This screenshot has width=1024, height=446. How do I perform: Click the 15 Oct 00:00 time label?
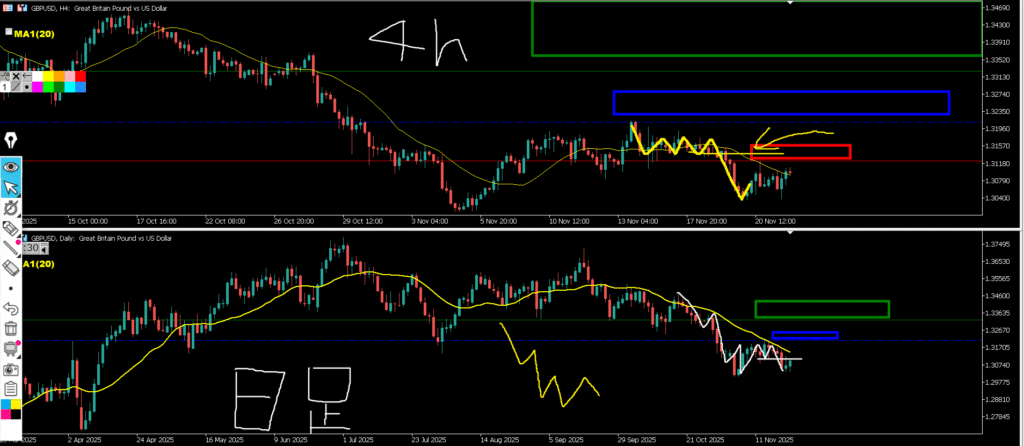pos(88,221)
